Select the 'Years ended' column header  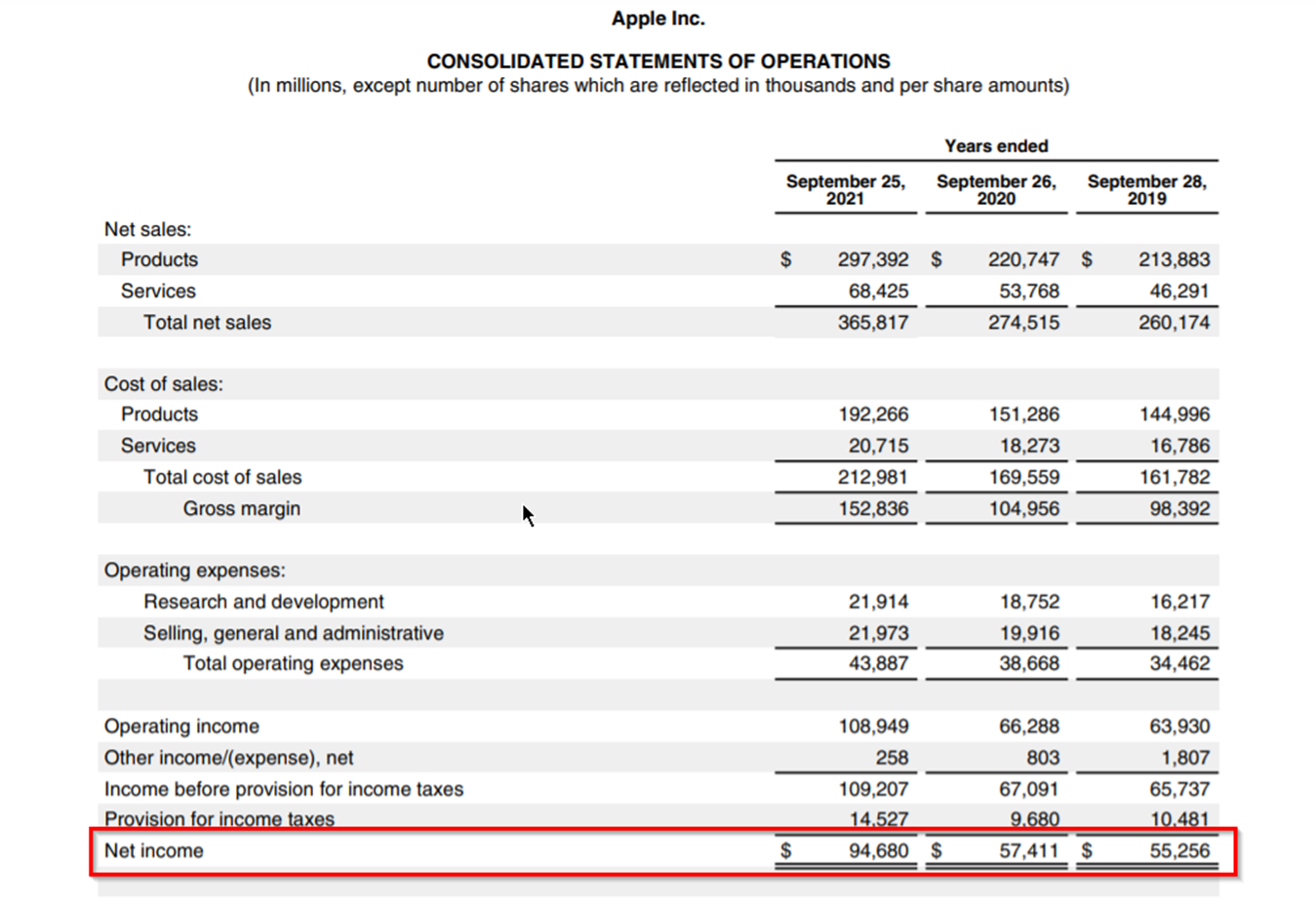point(996,146)
